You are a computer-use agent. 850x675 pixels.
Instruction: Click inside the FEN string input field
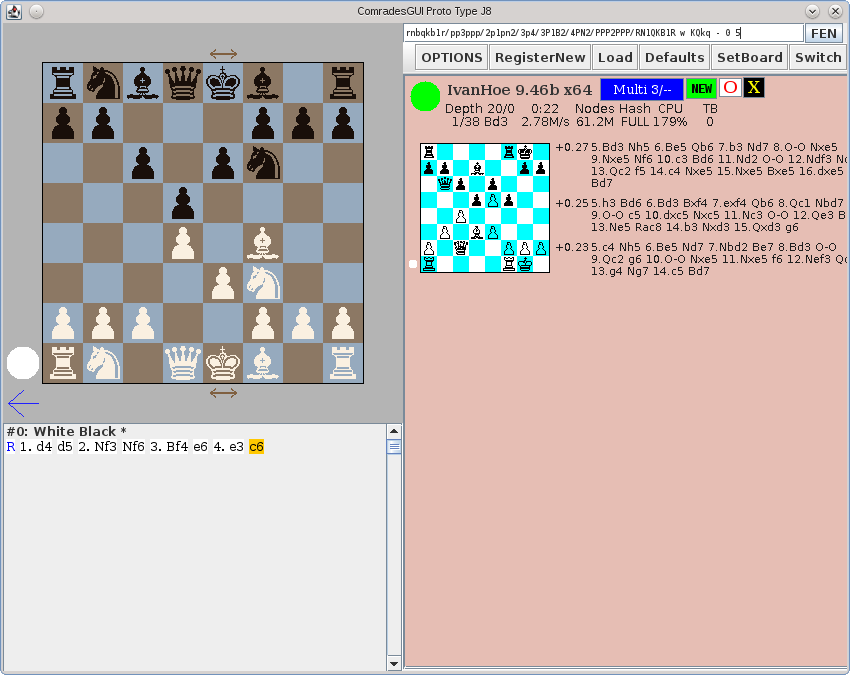click(602, 33)
